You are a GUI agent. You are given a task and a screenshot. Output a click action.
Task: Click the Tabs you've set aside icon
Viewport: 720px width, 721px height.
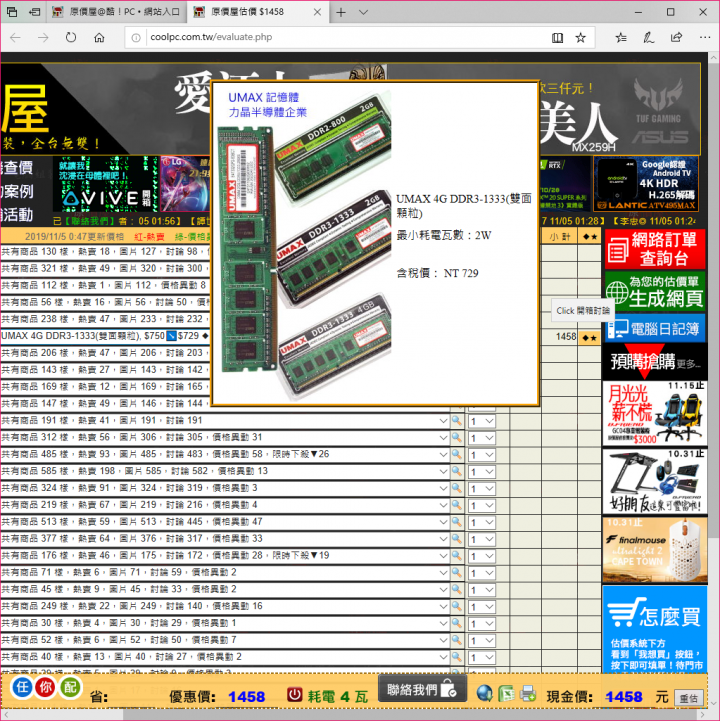coord(12,12)
